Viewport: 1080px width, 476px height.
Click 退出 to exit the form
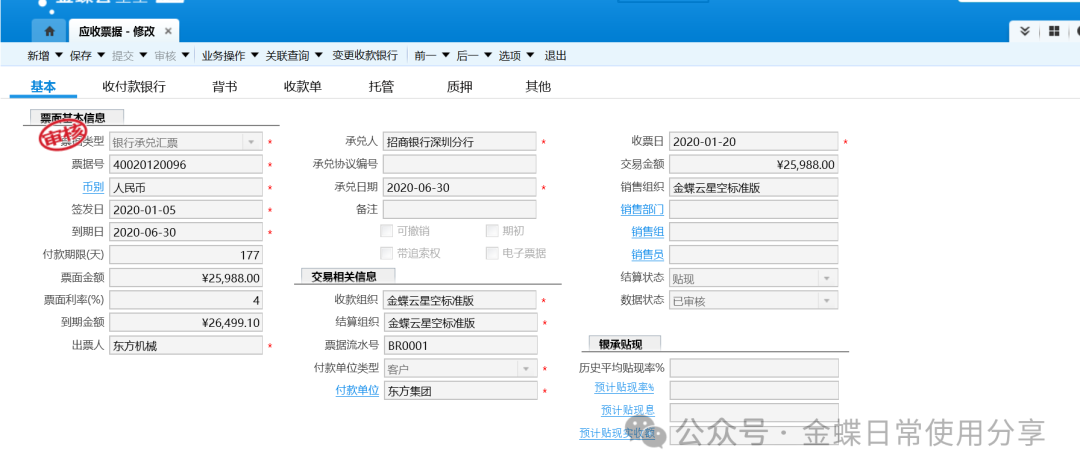(x=555, y=56)
